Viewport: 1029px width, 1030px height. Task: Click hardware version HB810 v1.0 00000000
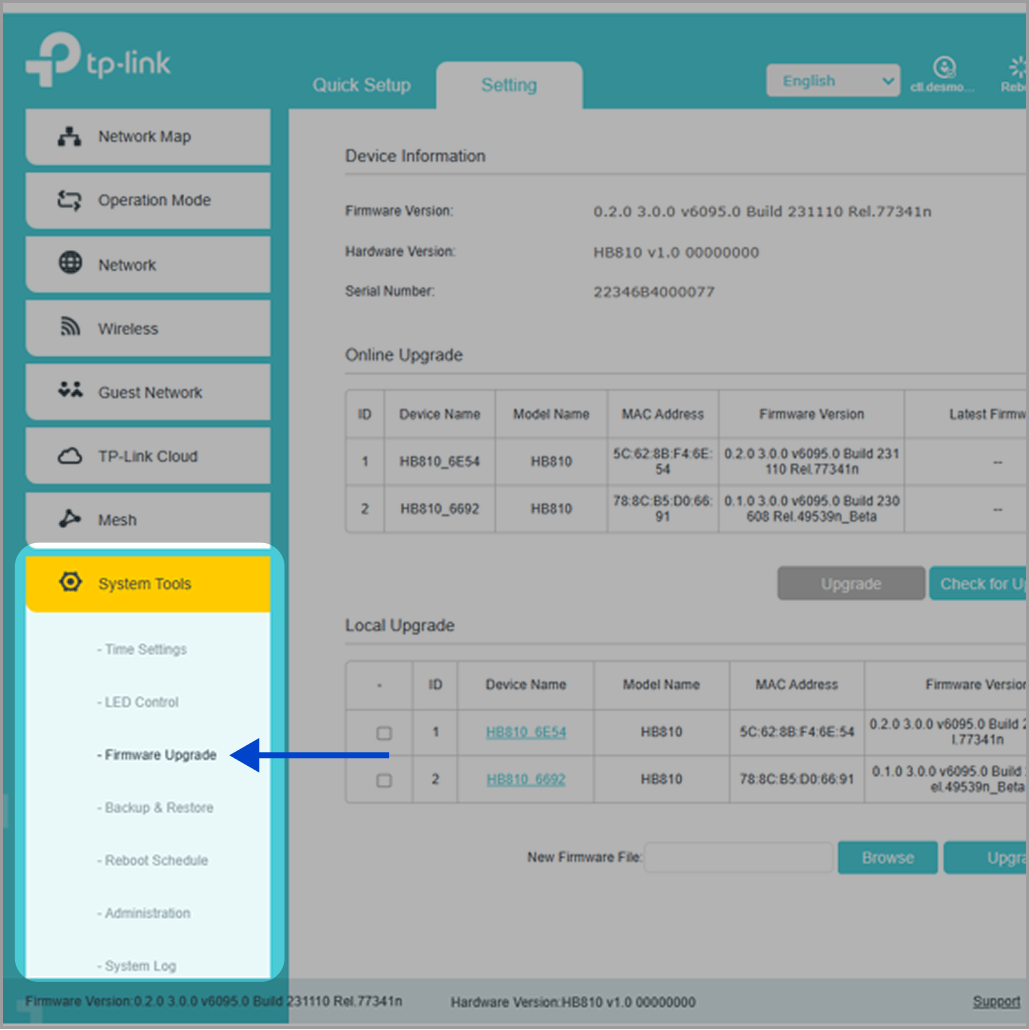[x=676, y=252]
